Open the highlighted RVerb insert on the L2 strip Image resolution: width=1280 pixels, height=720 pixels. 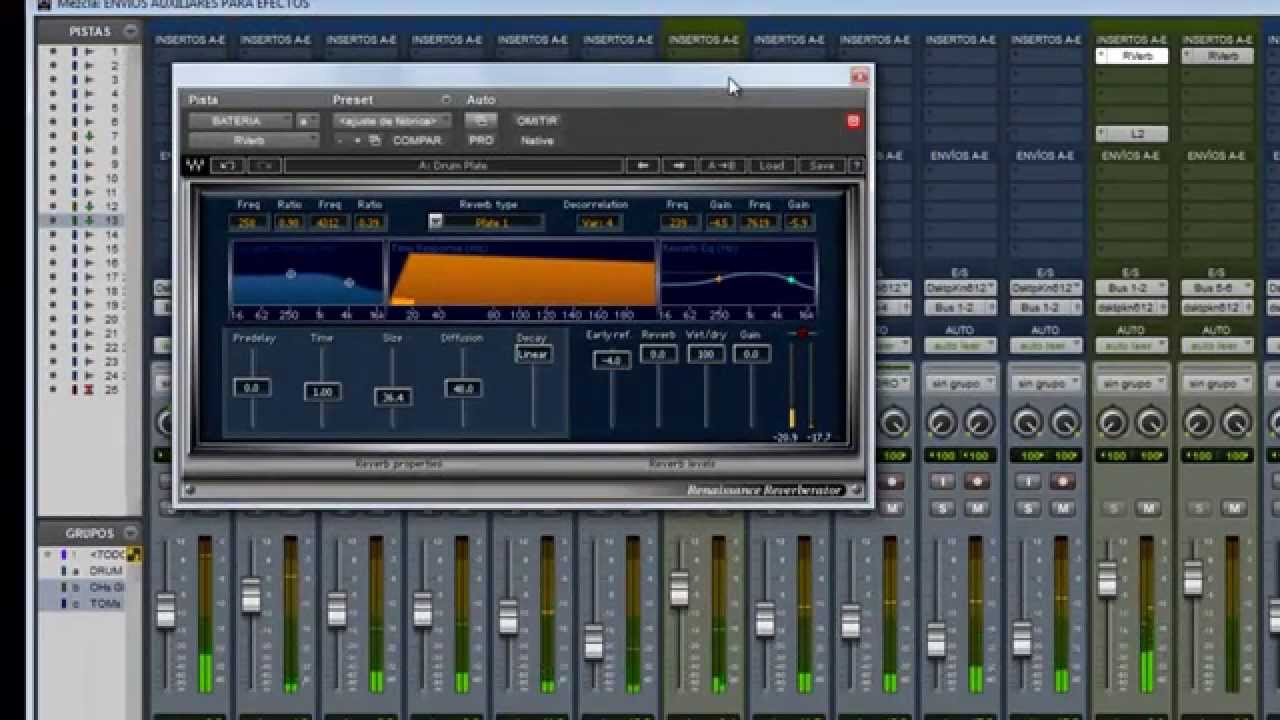pyautogui.click(x=1131, y=57)
